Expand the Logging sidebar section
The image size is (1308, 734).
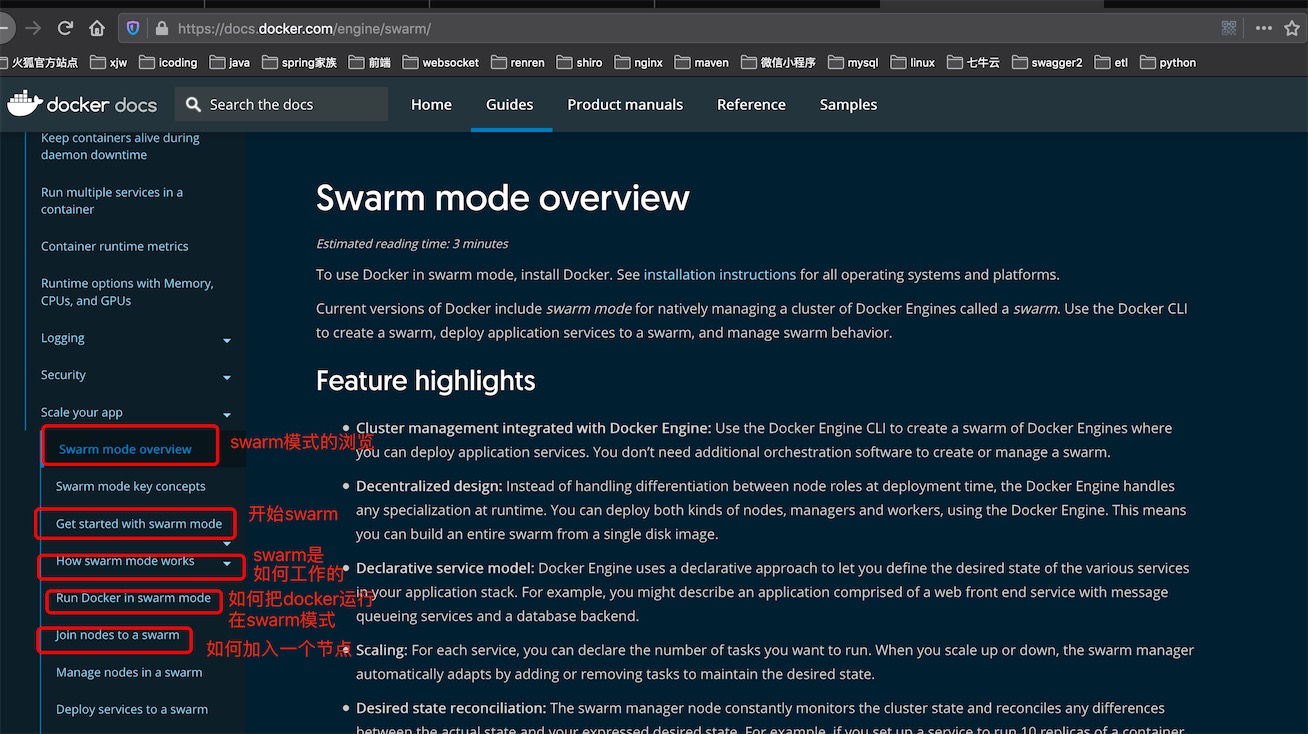(x=227, y=341)
